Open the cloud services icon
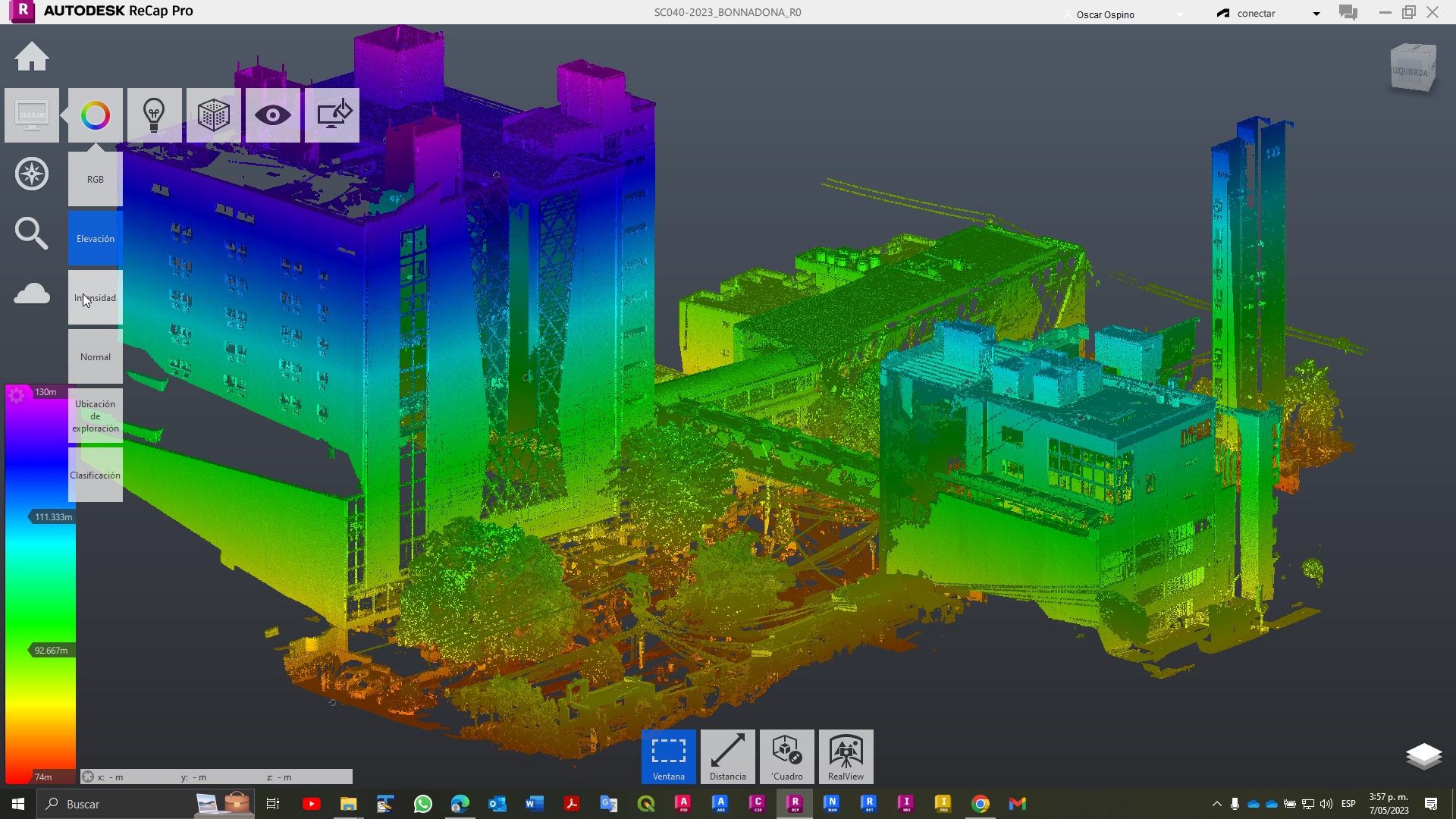 coord(32,293)
